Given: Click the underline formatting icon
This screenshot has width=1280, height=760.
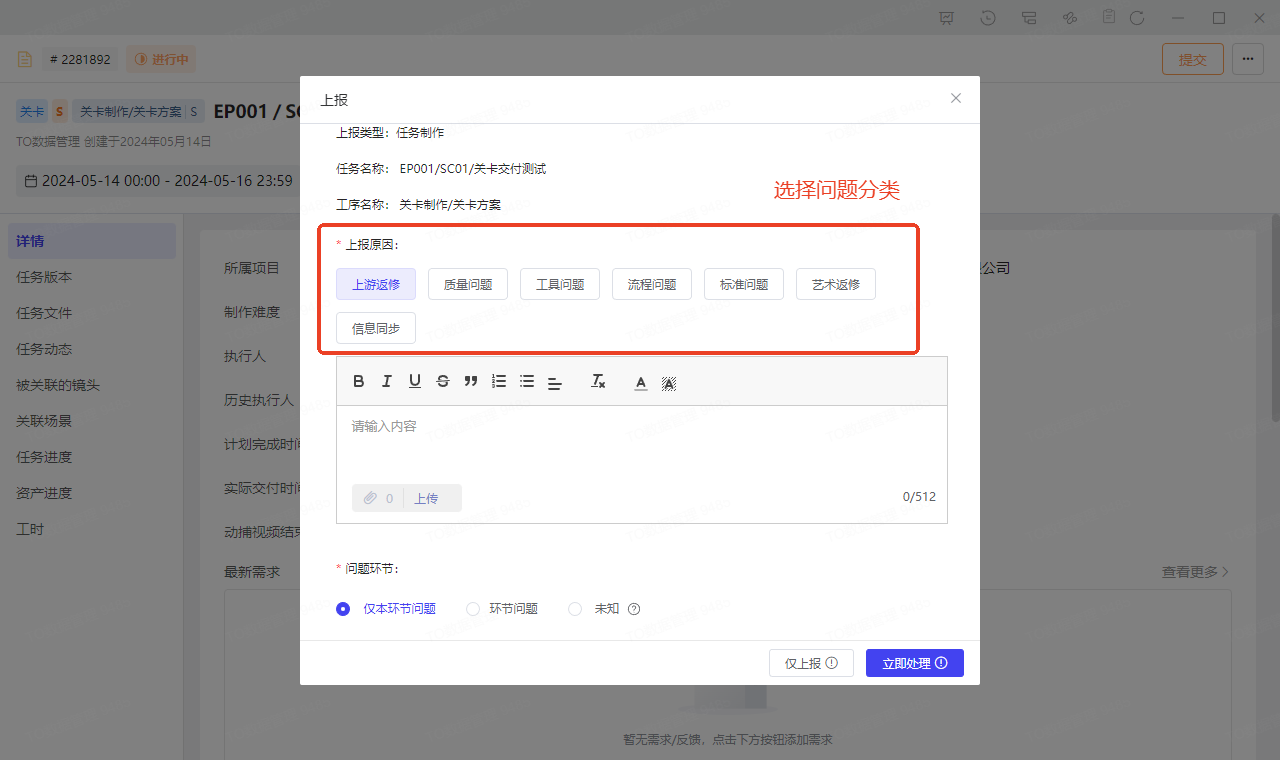Looking at the screenshot, I should (415, 381).
